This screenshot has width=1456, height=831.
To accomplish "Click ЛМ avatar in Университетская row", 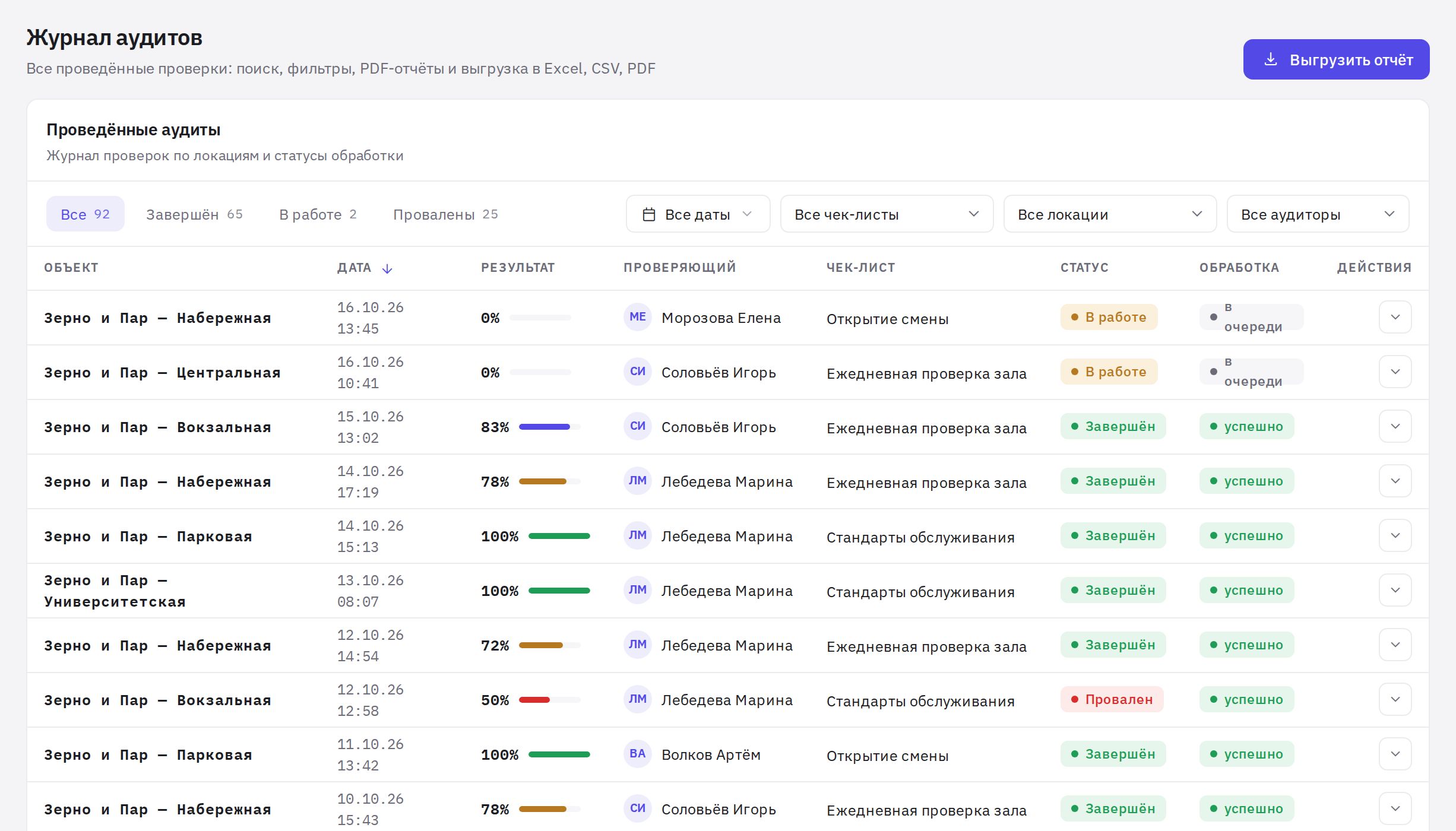I will (638, 590).
